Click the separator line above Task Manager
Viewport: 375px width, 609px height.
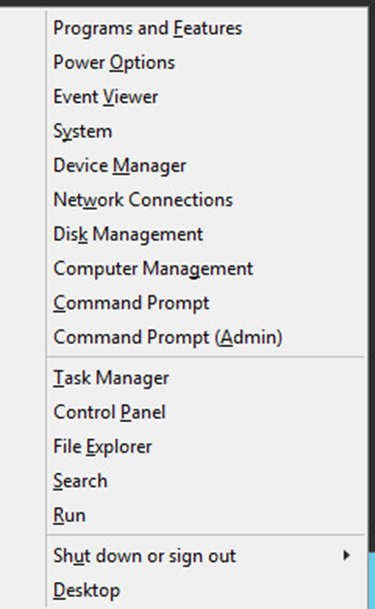(206, 356)
